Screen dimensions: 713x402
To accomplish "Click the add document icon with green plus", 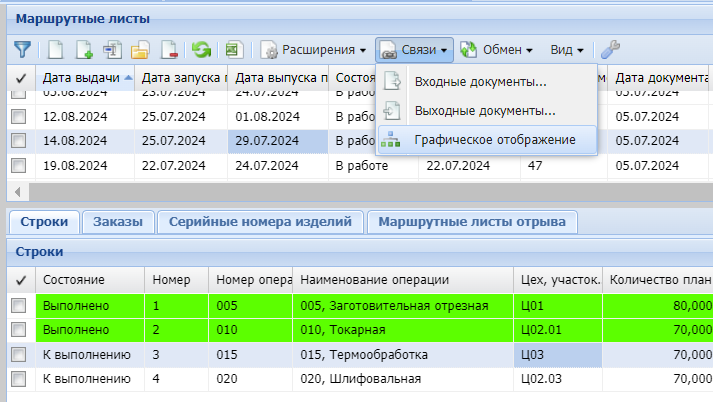I will coord(85,49).
